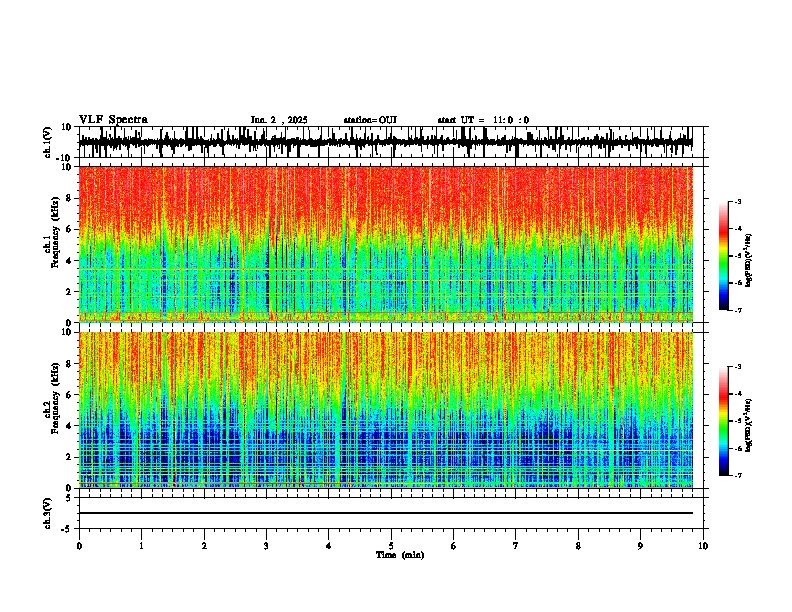Click the '6' frequency tick of ch.1 spectrogram

tap(70, 229)
